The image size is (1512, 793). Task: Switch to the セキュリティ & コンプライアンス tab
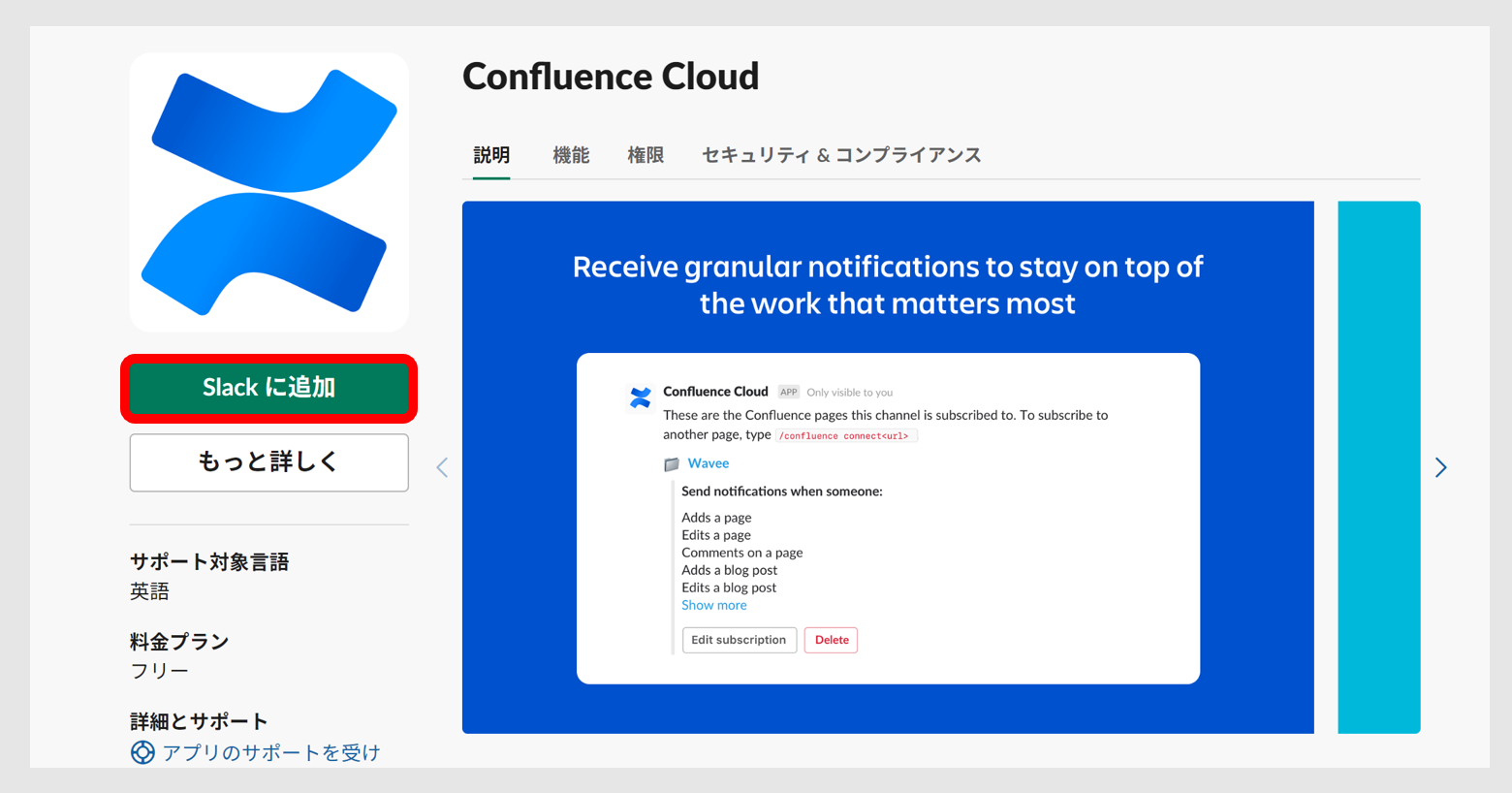[x=841, y=155]
